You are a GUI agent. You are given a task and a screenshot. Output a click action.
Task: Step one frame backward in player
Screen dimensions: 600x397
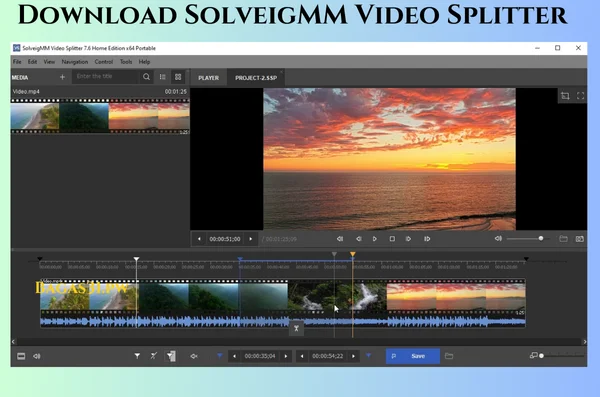click(x=359, y=239)
